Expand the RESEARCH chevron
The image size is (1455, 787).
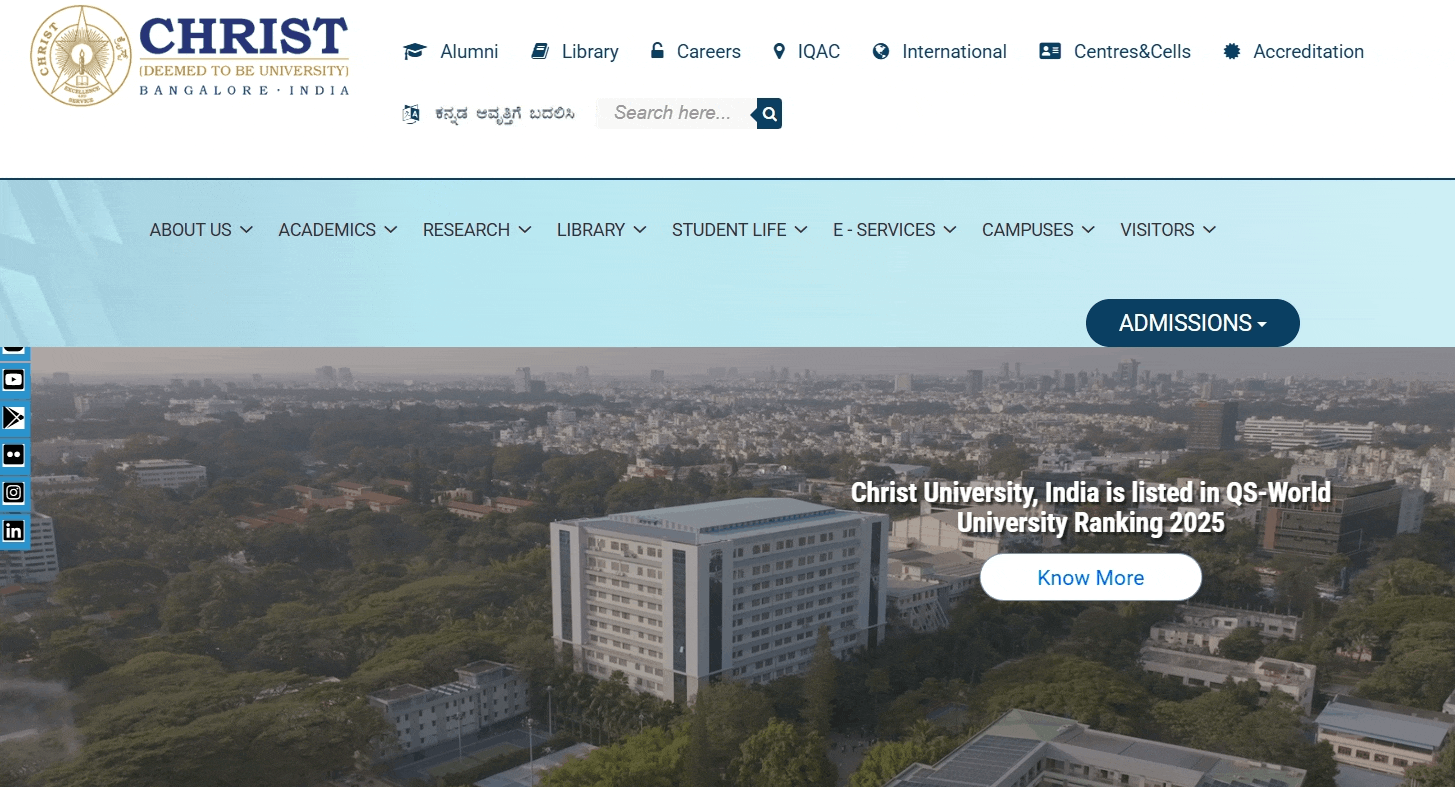[x=525, y=230]
